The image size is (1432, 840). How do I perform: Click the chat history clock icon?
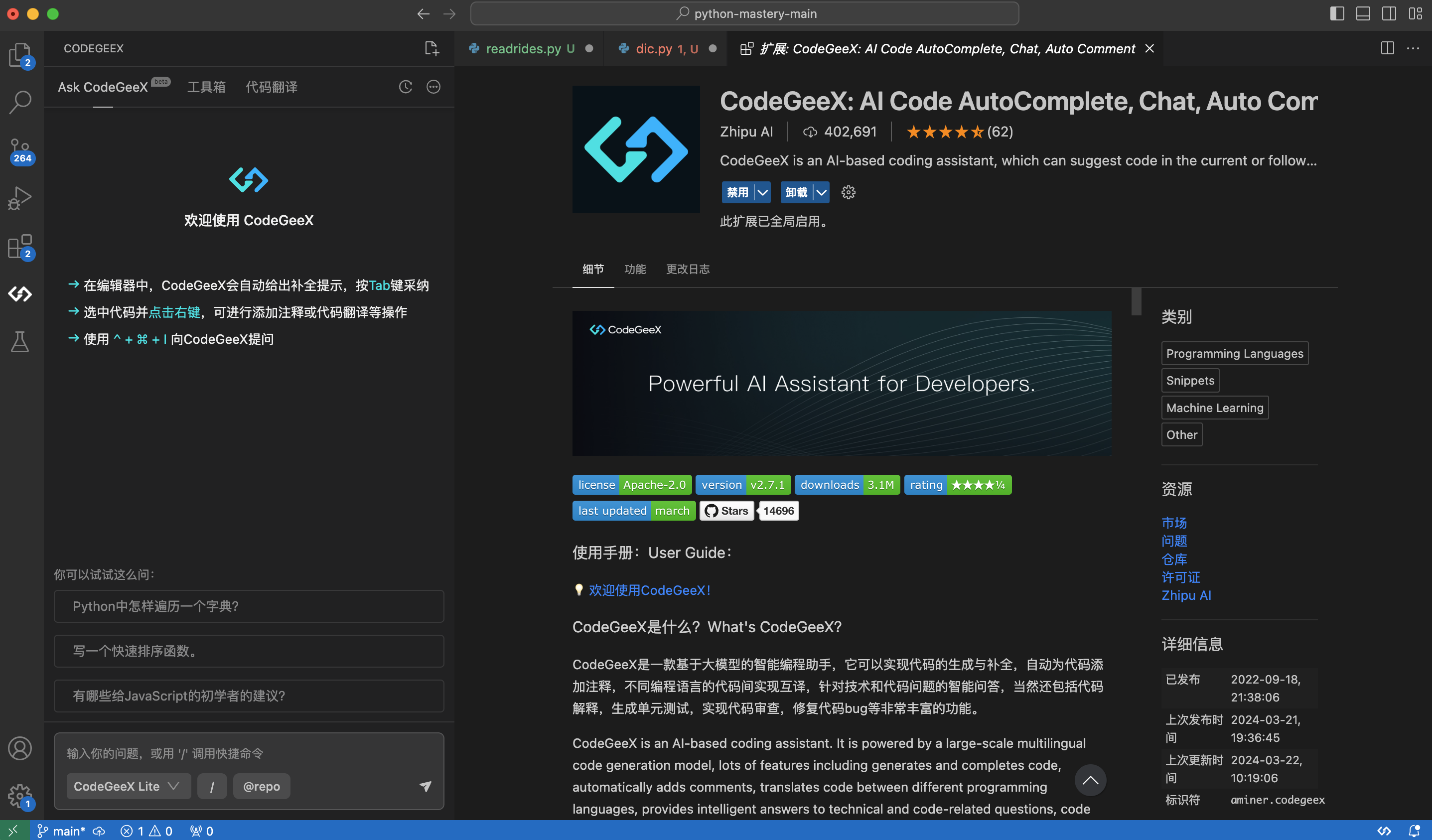(405, 87)
